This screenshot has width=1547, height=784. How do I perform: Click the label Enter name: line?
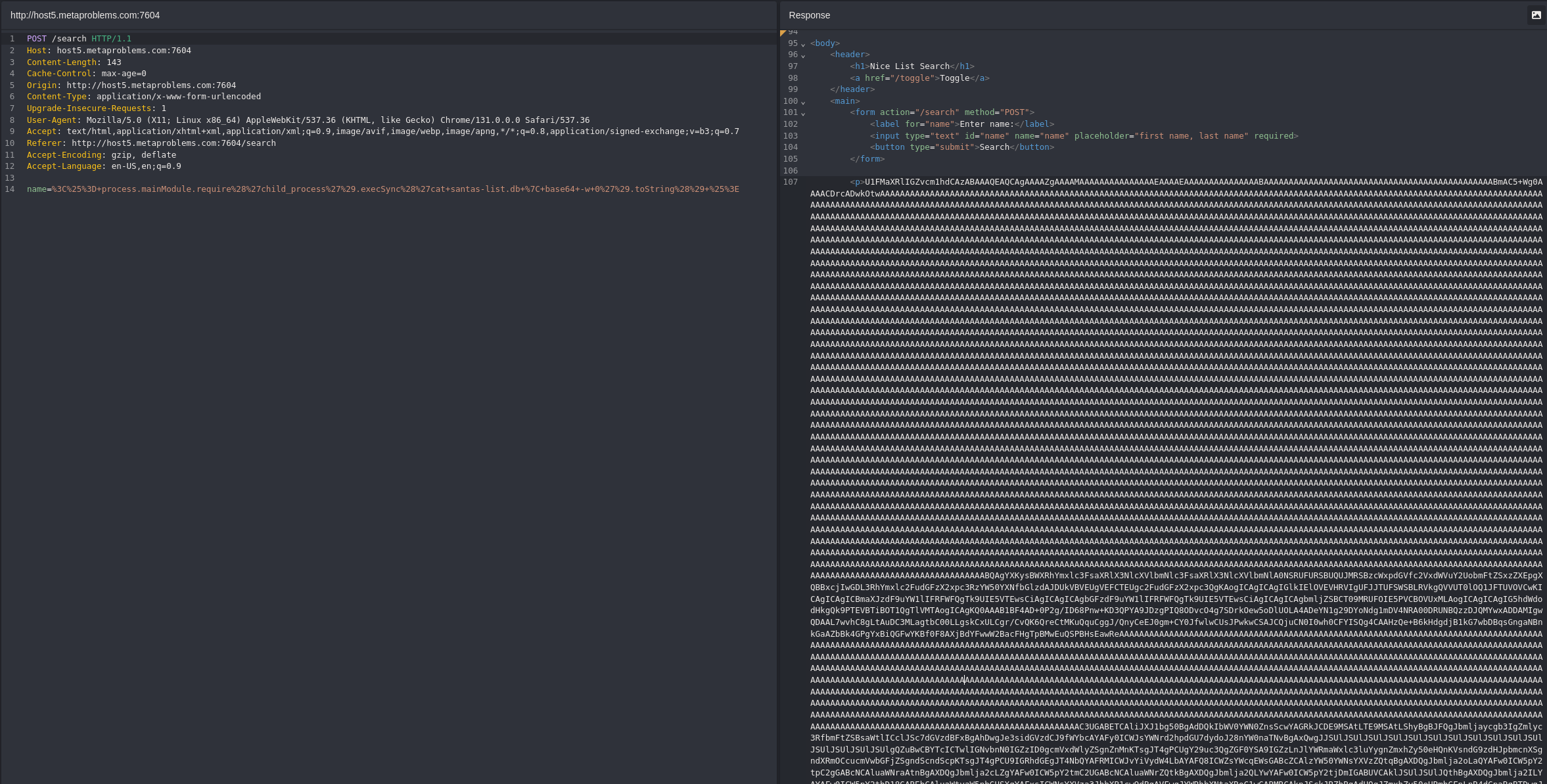pos(962,124)
